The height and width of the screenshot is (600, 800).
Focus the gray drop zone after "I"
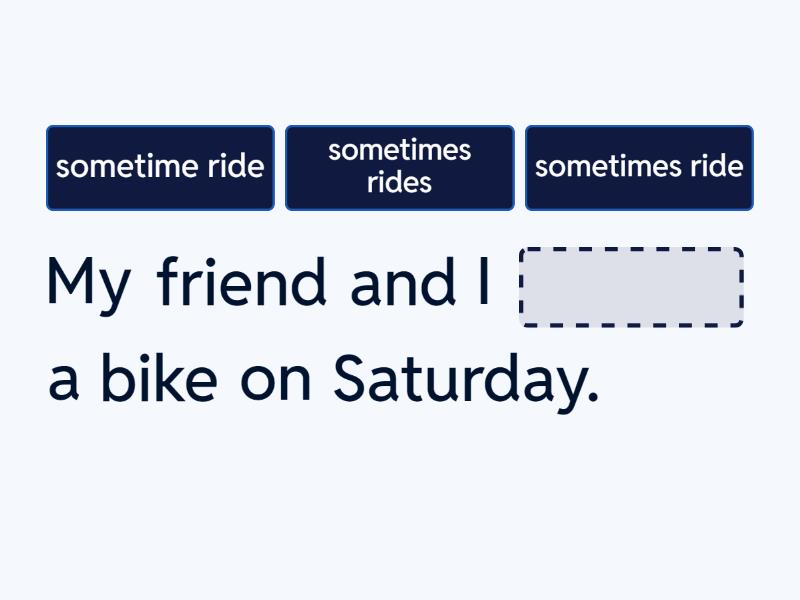(x=631, y=287)
